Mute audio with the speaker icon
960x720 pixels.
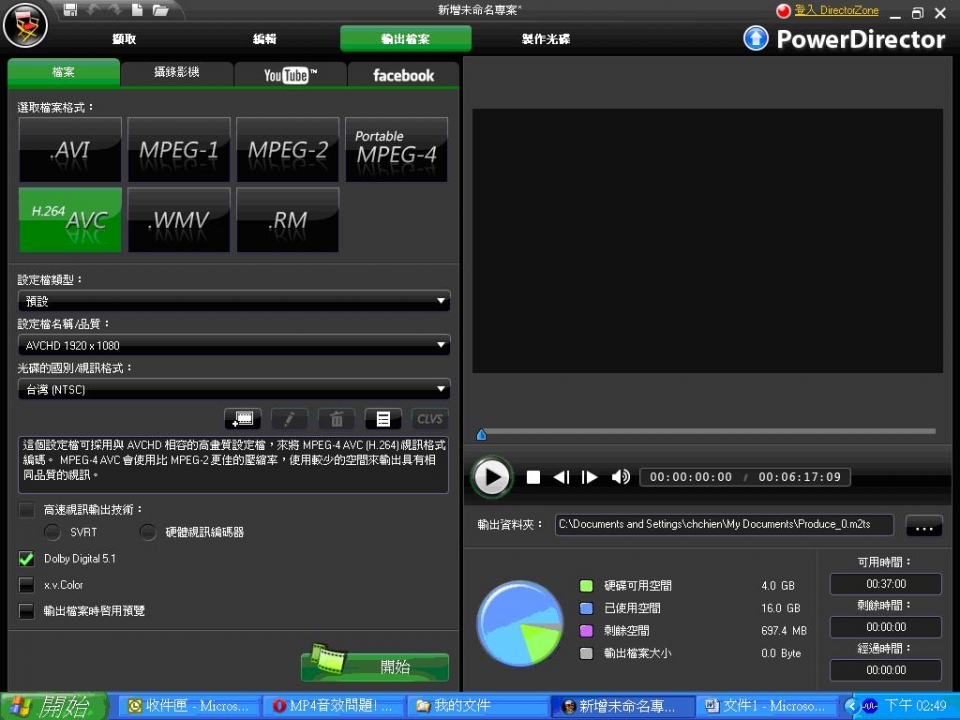click(620, 477)
